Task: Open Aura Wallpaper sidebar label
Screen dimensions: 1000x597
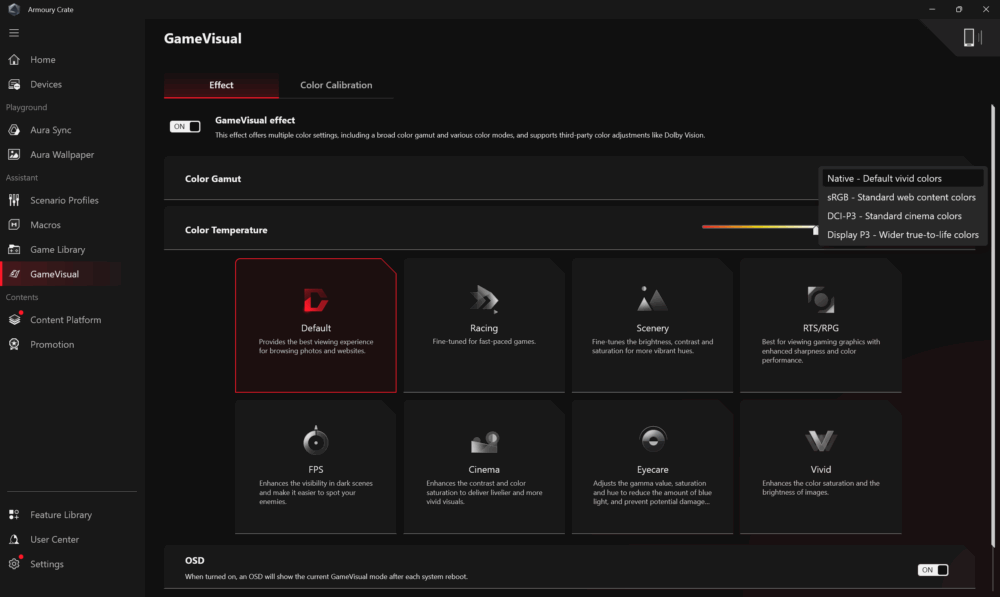Action: (x=62, y=154)
